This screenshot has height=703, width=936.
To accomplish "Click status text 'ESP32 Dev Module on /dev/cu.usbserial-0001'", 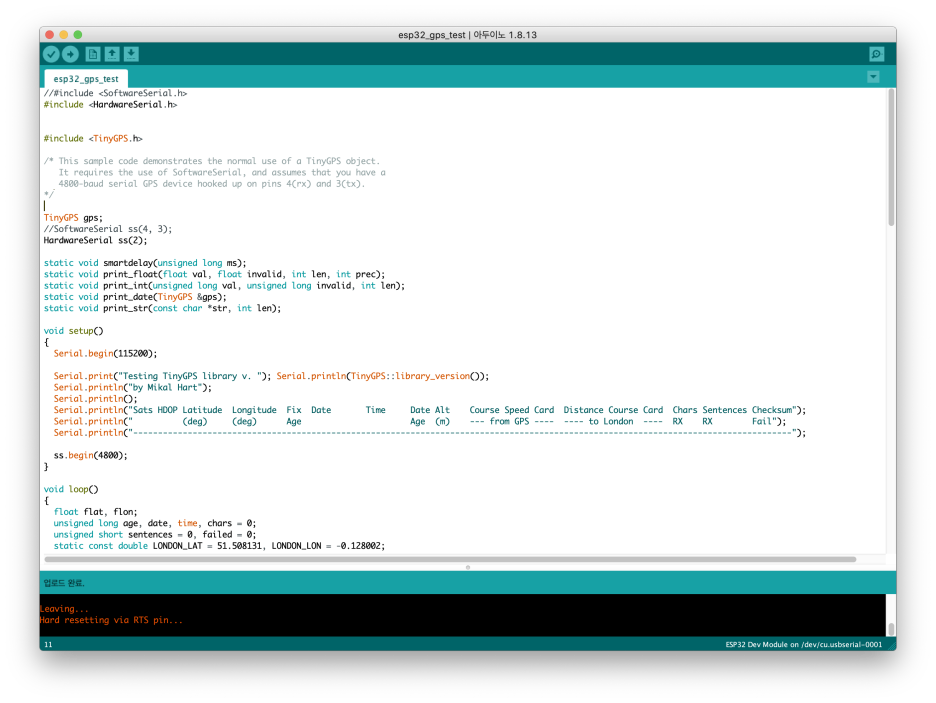I will click(803, 645).
